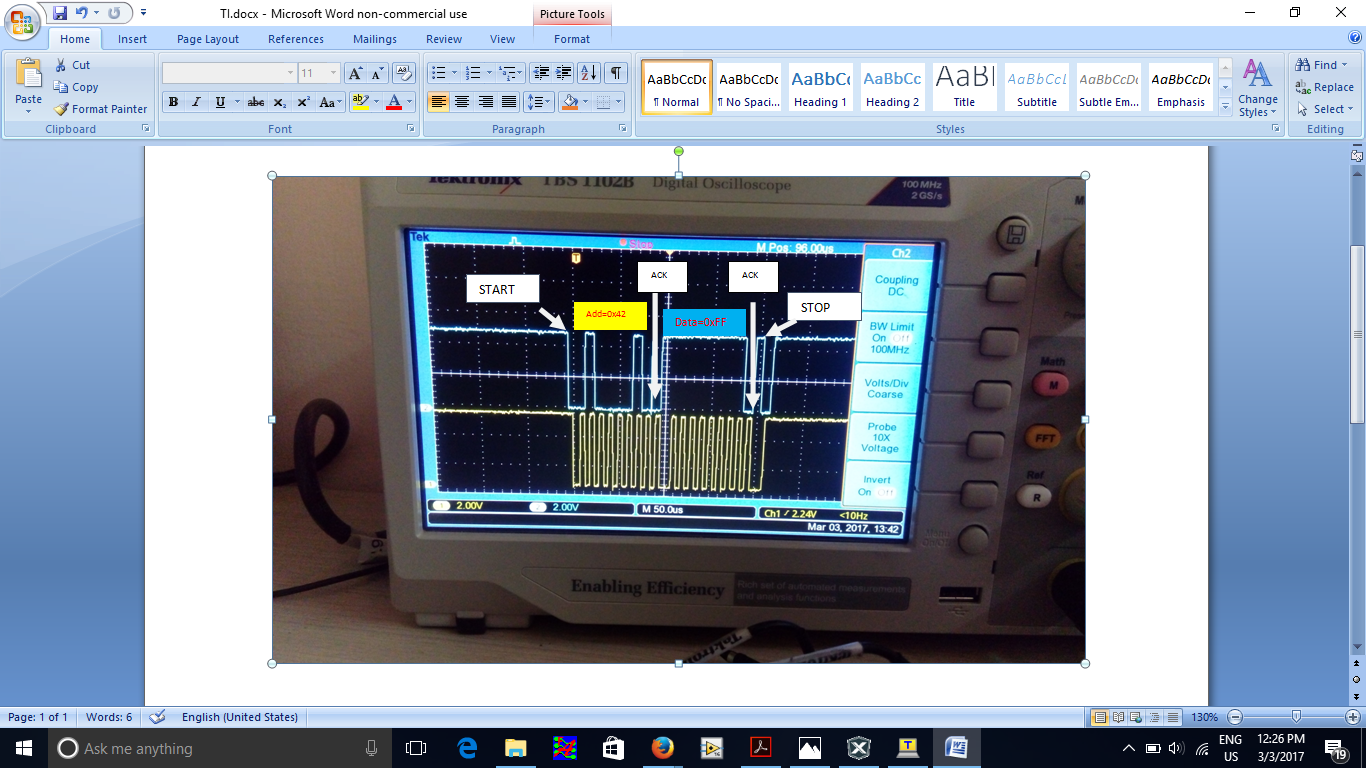This screenshot has height=768, width=1366.
Task: Shrink the font size
Action: pos(378,73)
